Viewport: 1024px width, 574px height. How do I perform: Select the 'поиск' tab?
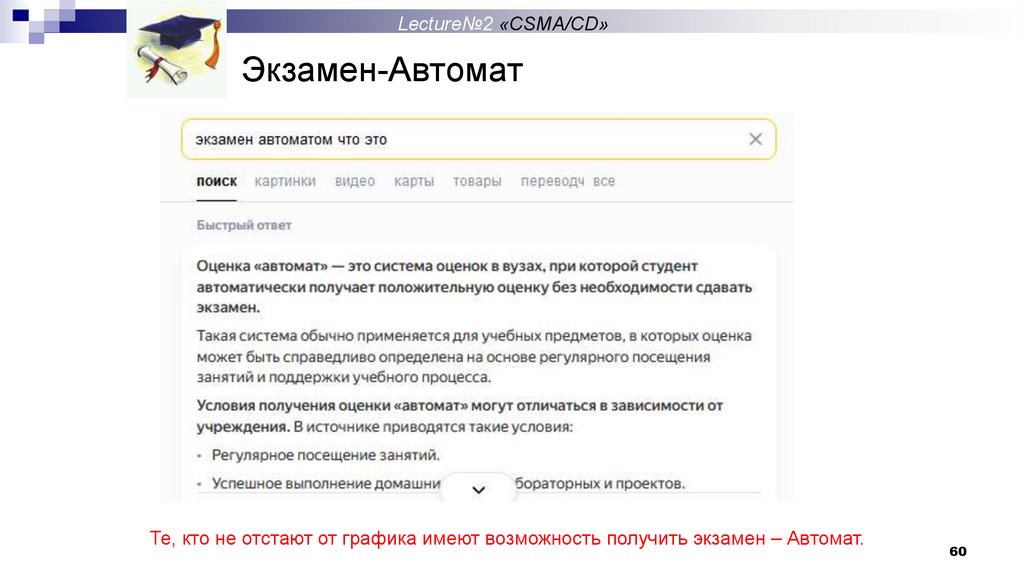[217, 181]
